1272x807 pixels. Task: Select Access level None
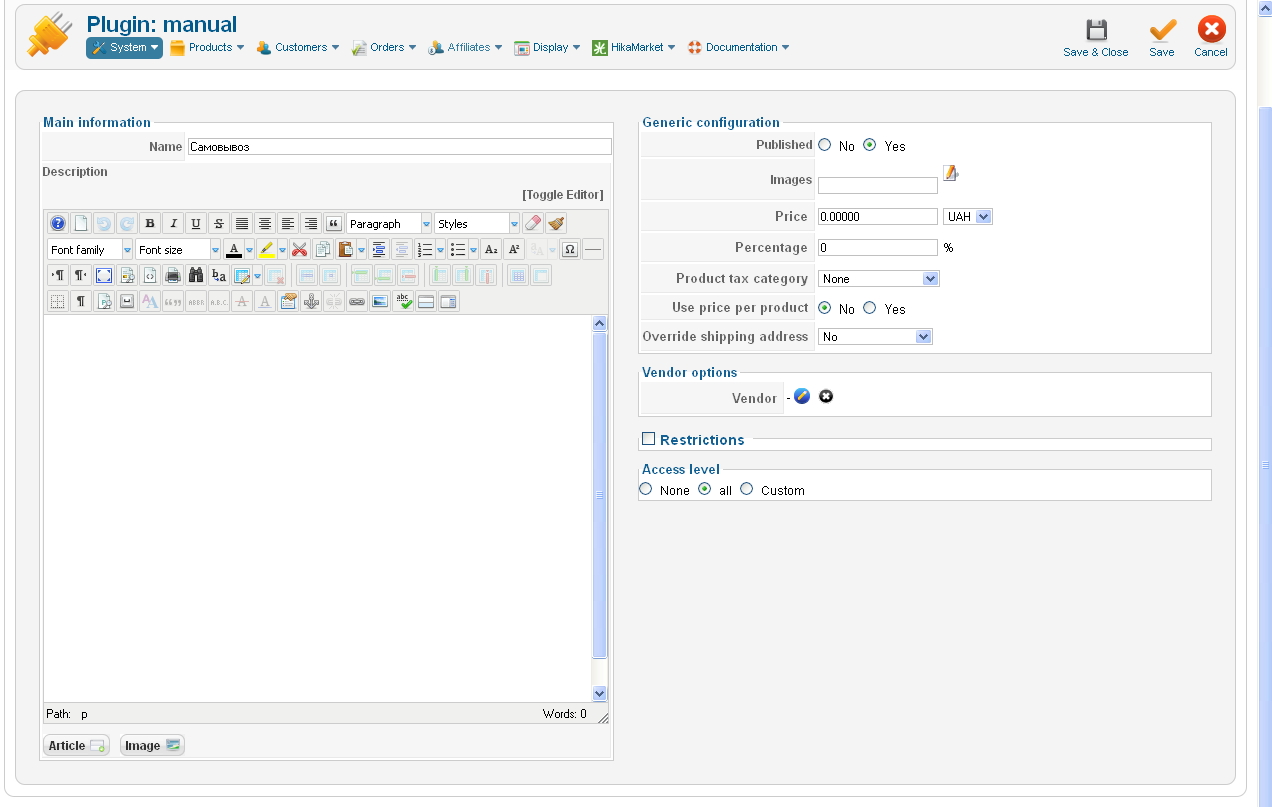tap(646, 489)
